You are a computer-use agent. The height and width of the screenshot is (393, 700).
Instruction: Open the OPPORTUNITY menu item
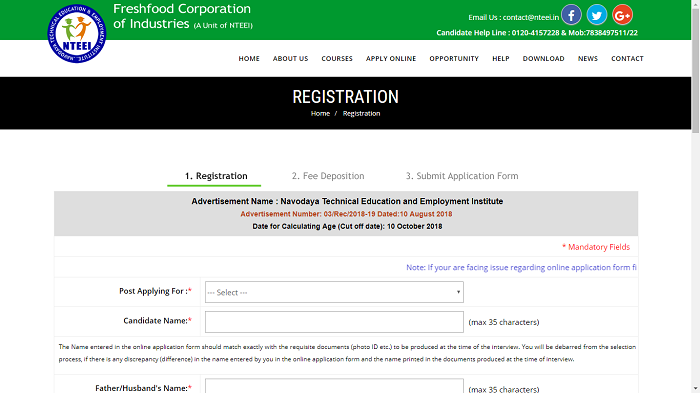pos(454,59)
